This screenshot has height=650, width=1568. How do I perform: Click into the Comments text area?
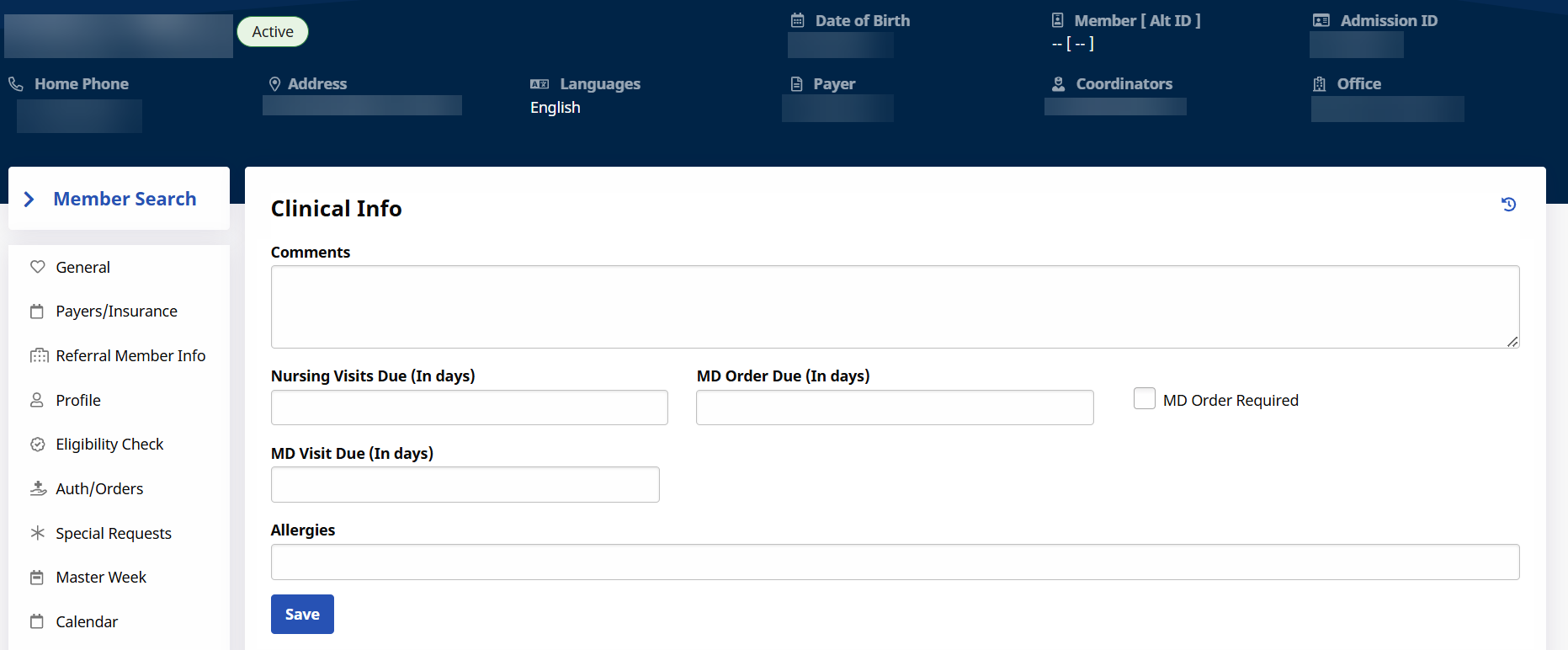(x=894, y=306)
